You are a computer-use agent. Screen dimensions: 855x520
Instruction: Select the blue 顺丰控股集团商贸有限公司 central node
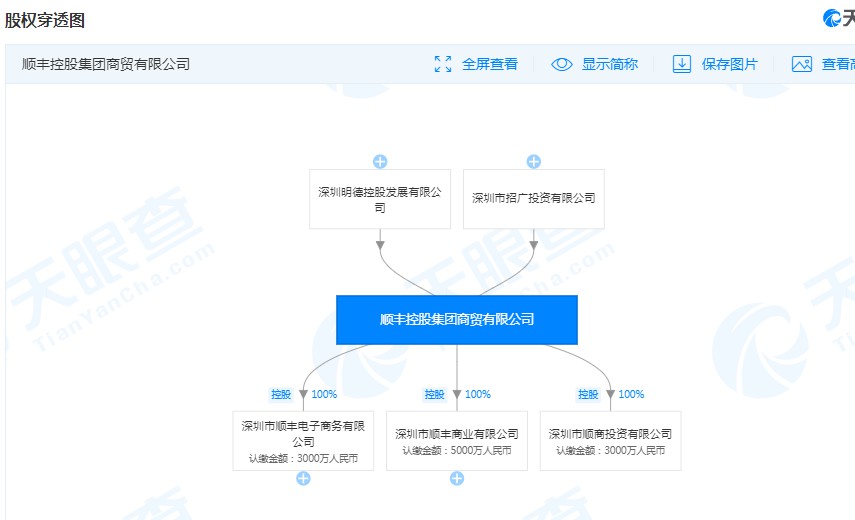click(x=457, y=320)
